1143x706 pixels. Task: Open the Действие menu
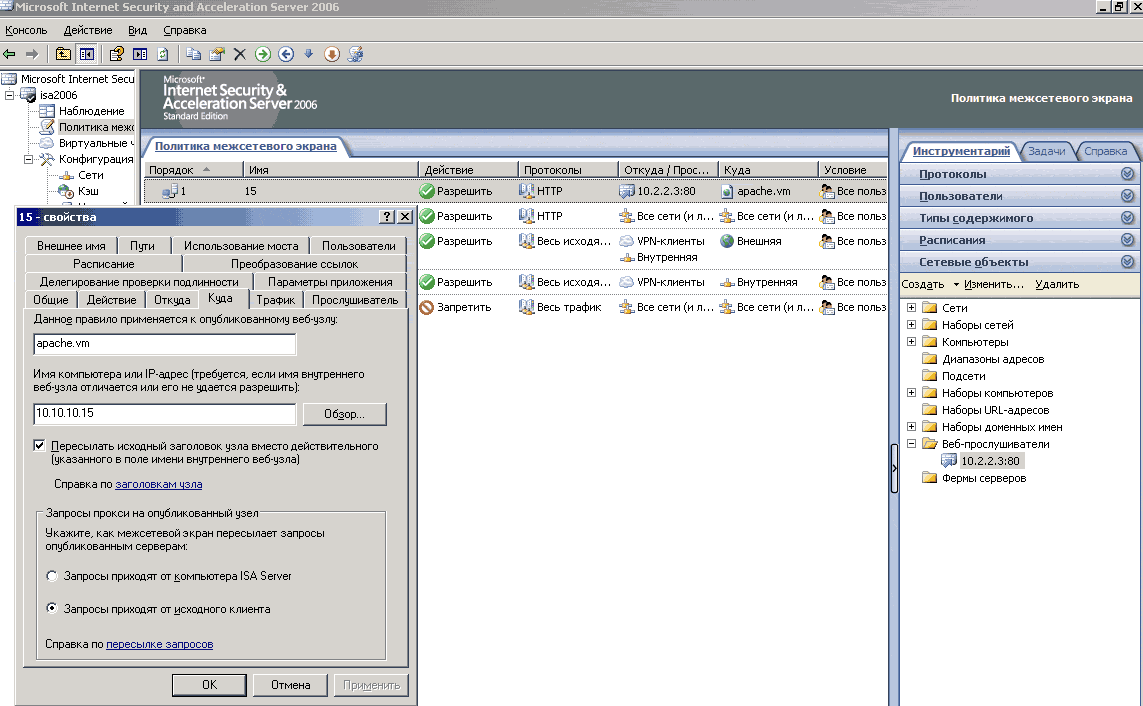[x=88, y=30]
